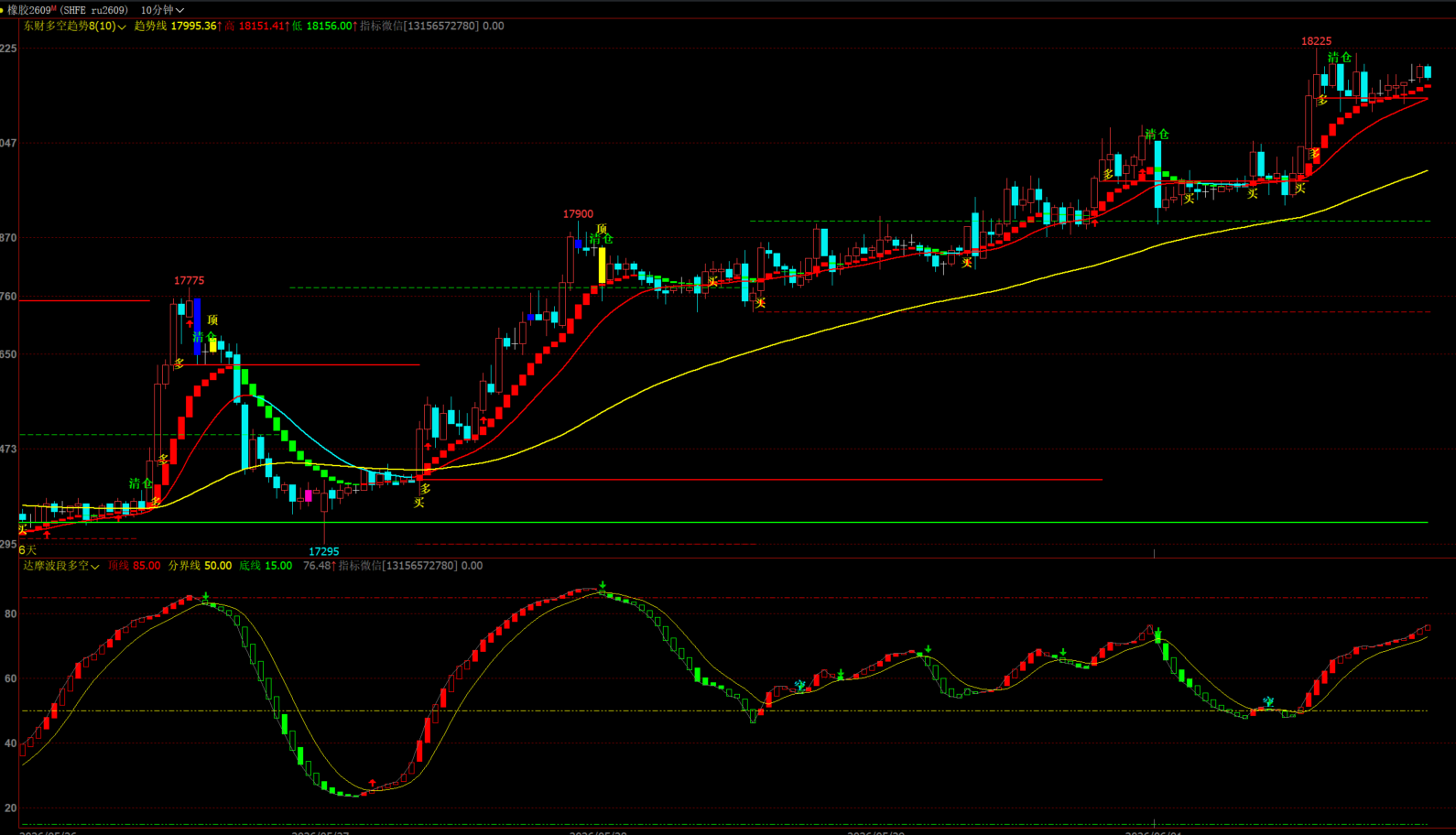Click the 20 level on oscillator axis
The image size is (1456, 835).
pos(10,808)
